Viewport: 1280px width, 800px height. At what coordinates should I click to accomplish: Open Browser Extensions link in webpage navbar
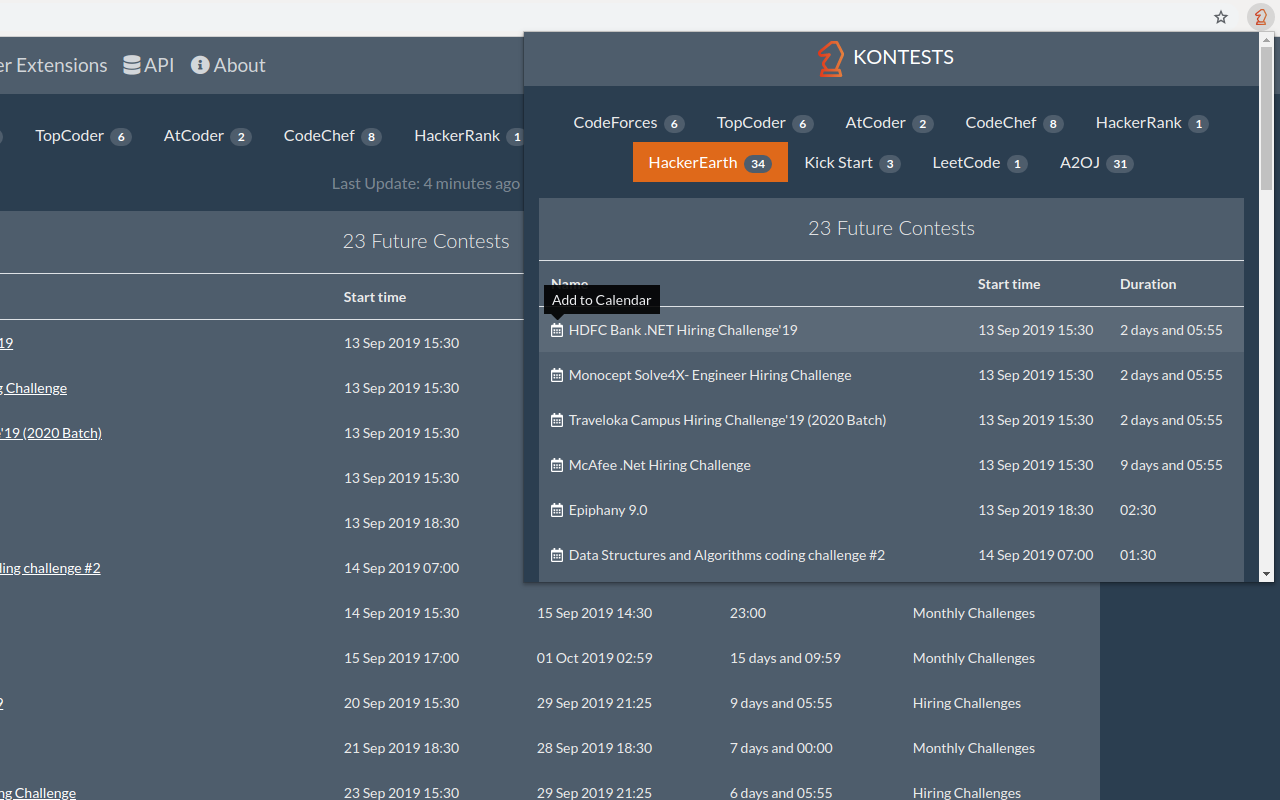[x=53, y=65]
